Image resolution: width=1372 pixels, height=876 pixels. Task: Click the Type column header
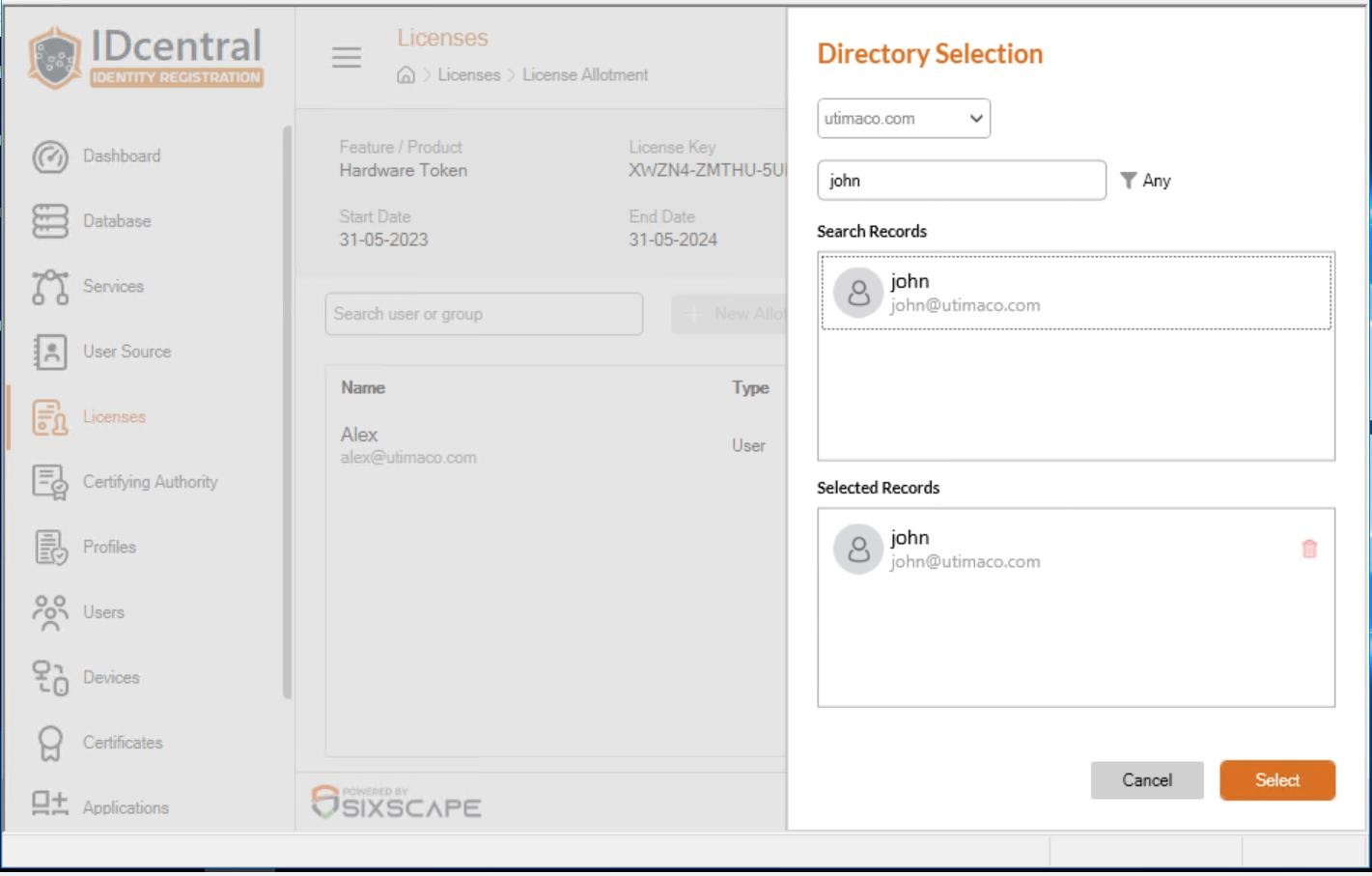point(750,388)
